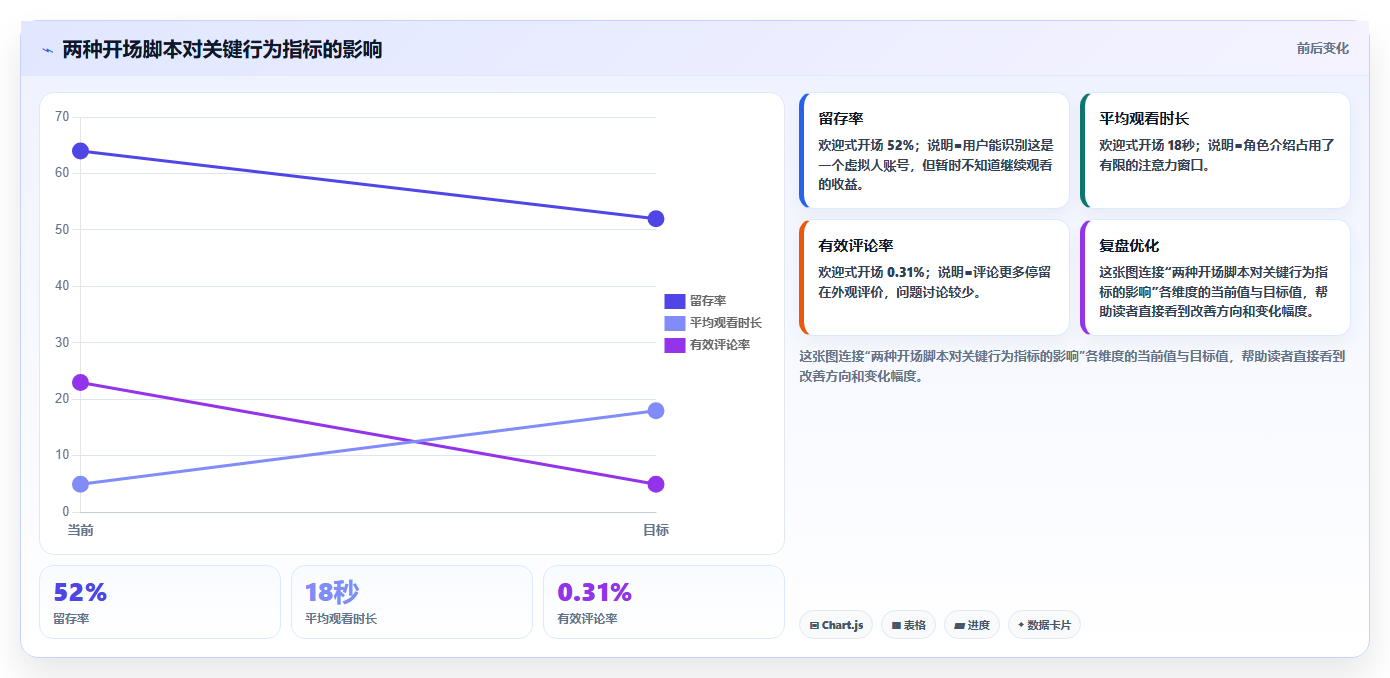The image size is (1390, 678).
Task: Toggle the 留存率 legend color box
Action: pos(674,301)
